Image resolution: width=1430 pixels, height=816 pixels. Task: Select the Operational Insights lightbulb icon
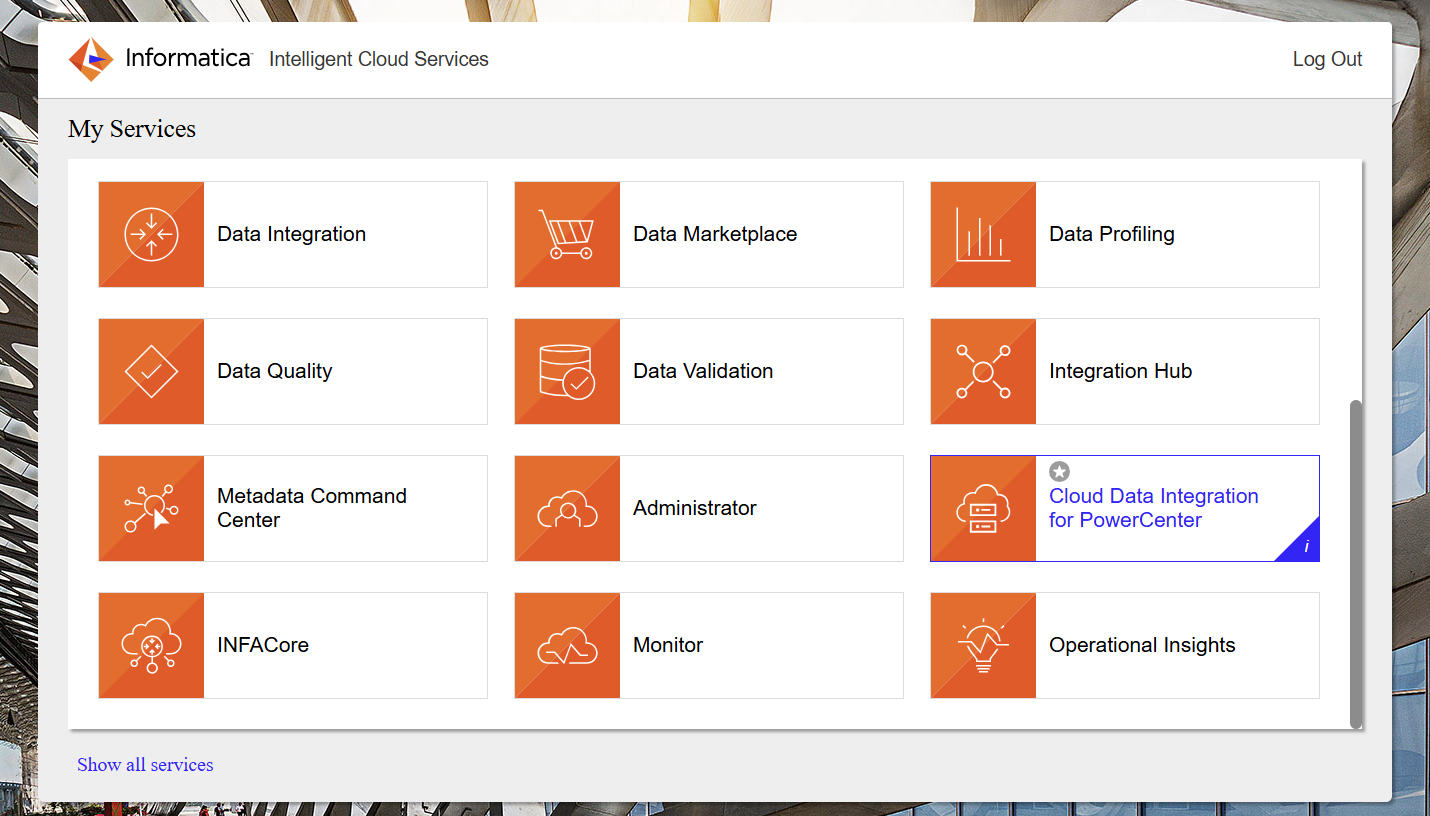point(983,645)
